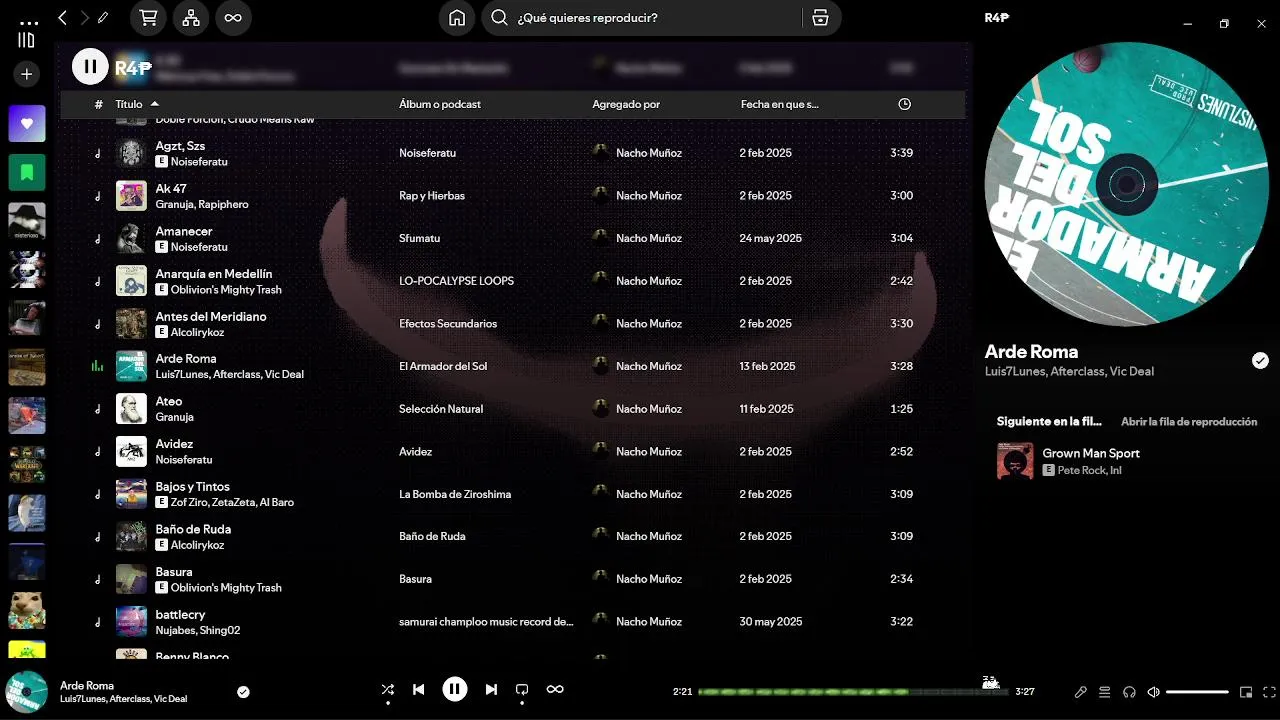
Task: Select the track Antes del Meridiano
Action: pyautogui.click(x=211, y=316)
